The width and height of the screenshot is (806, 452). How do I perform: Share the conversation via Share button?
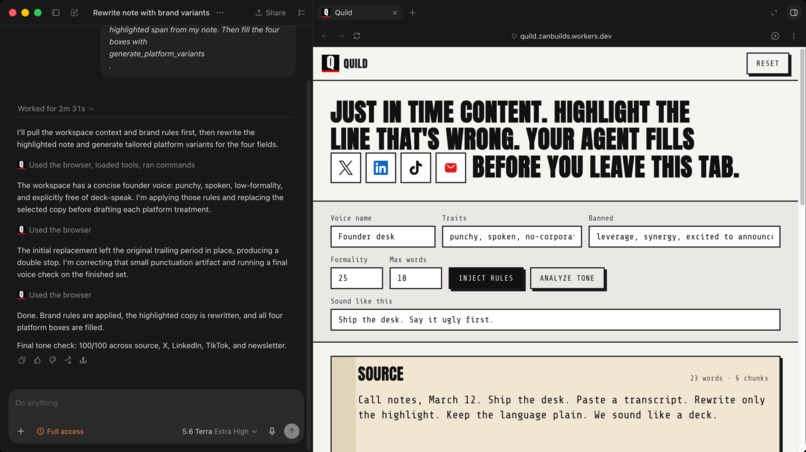(270, 12)
